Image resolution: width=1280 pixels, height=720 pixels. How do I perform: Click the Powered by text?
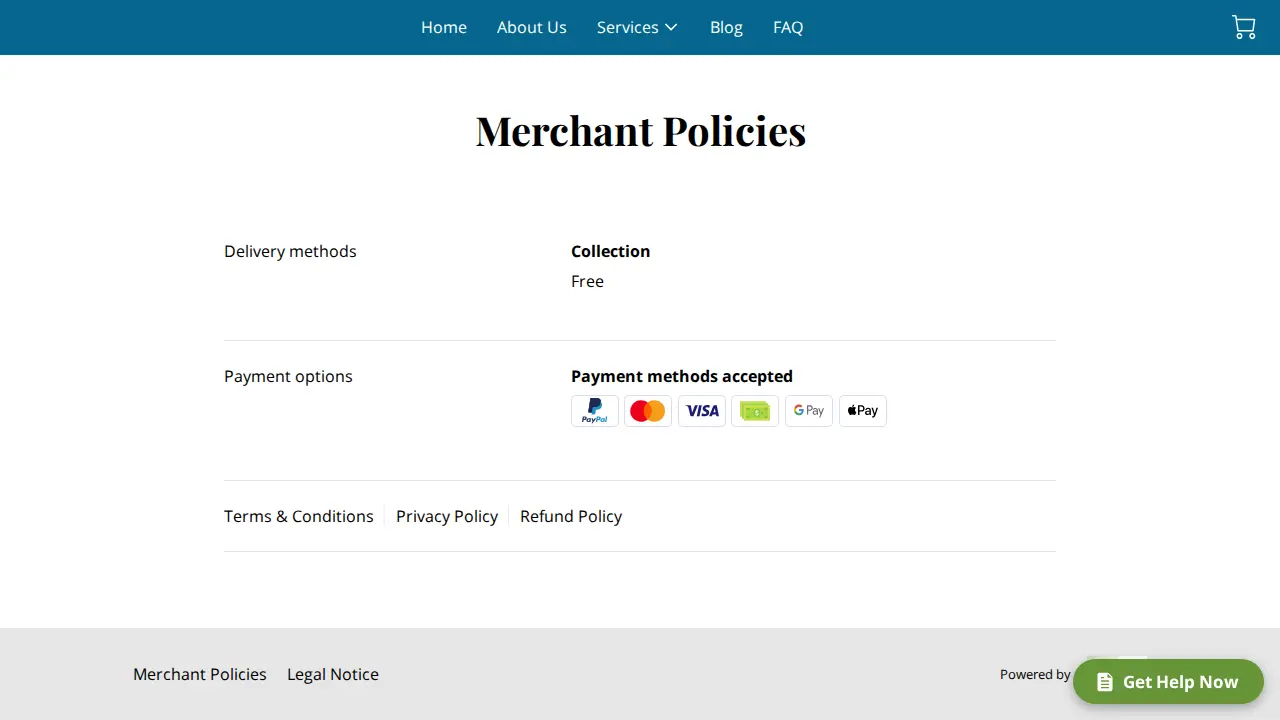(1035, 674)
